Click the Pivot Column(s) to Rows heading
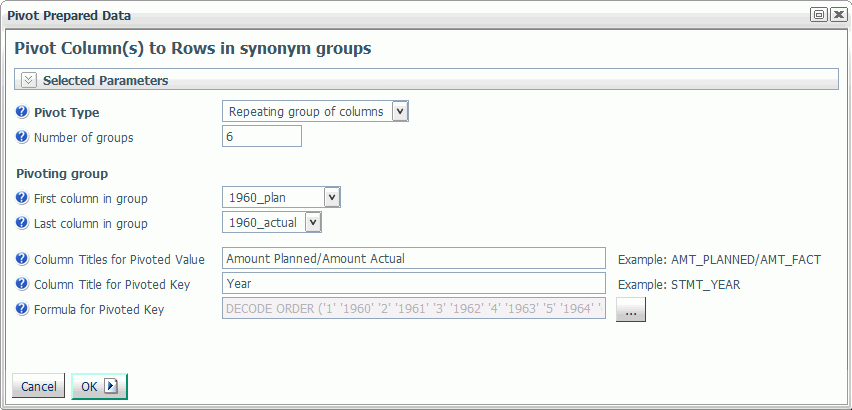 [x=193, y=48]
